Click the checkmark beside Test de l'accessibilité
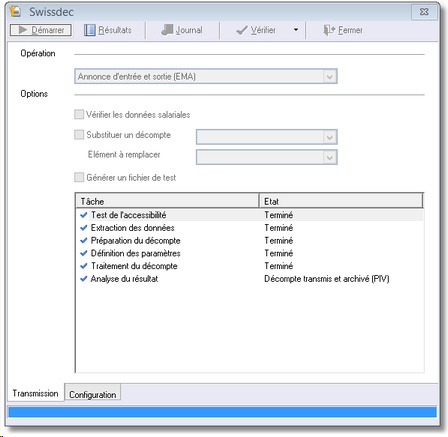 84,215
